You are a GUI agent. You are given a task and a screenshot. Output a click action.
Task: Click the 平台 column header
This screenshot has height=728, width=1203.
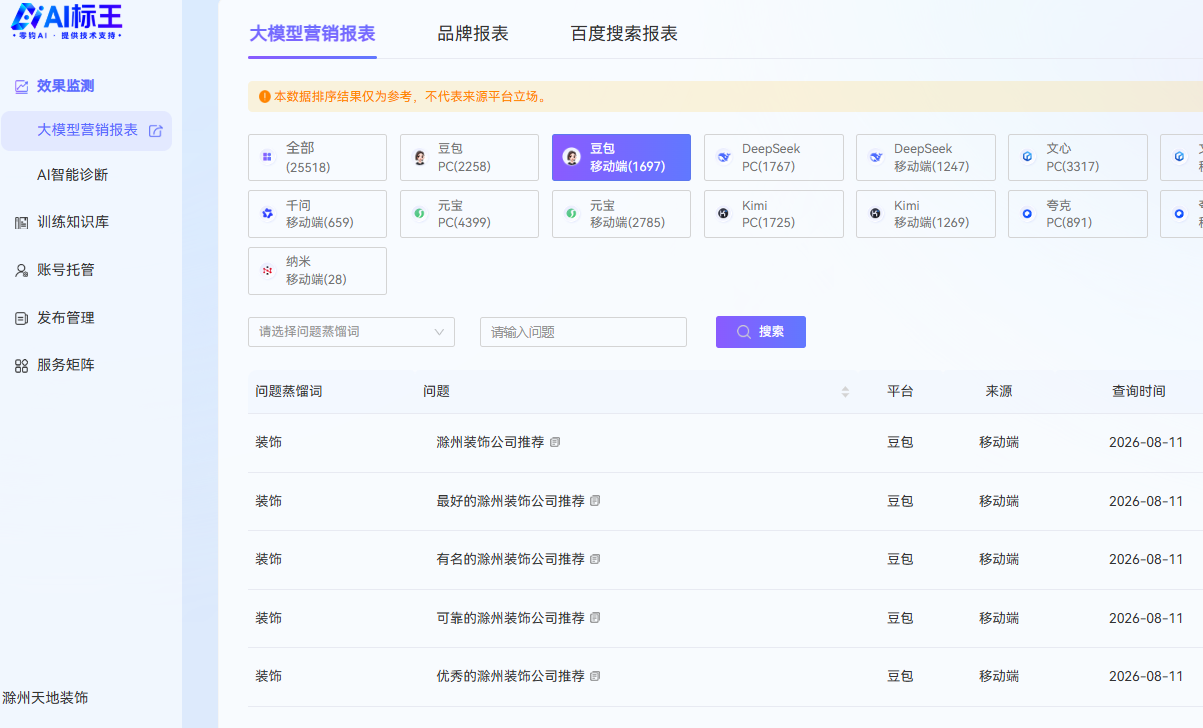tap(900, 392)
